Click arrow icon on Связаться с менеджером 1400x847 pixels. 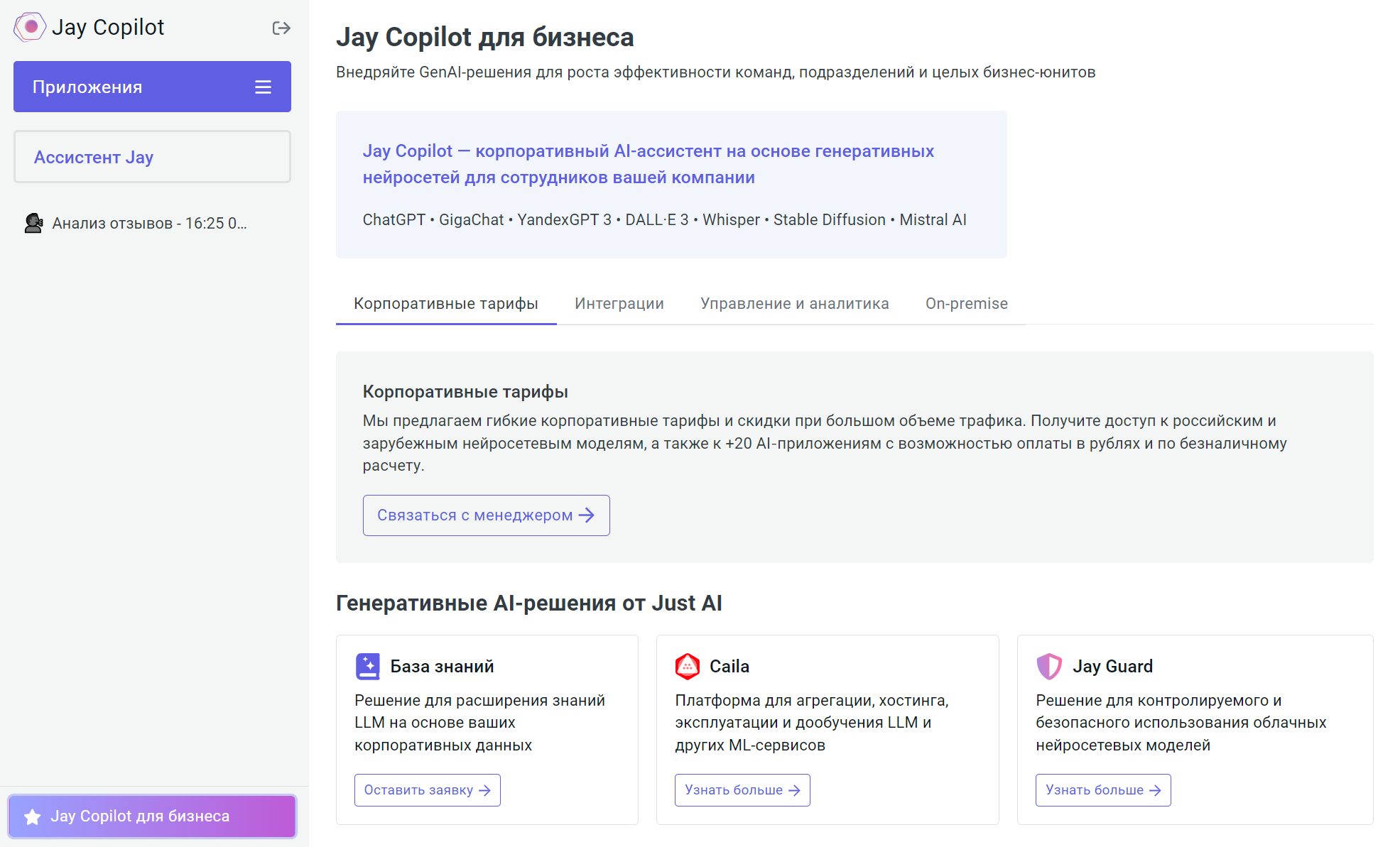pos(587,515)
